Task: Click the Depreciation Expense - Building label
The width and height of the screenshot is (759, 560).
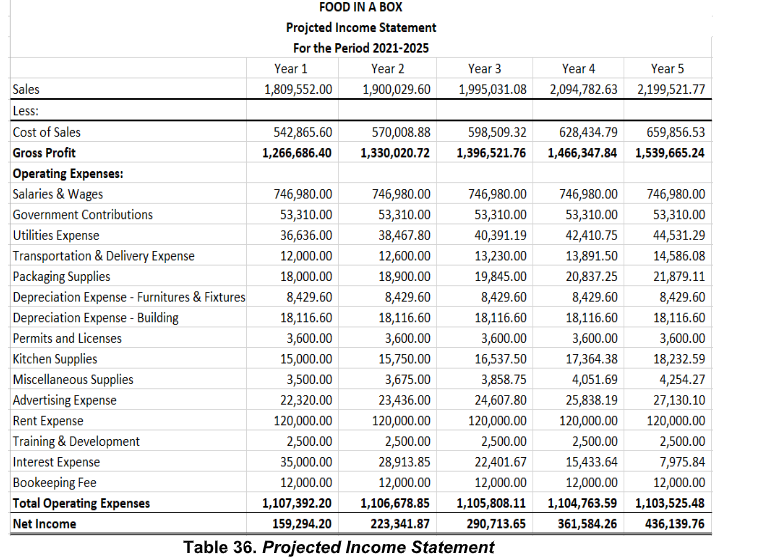Action: click(95, 318)
